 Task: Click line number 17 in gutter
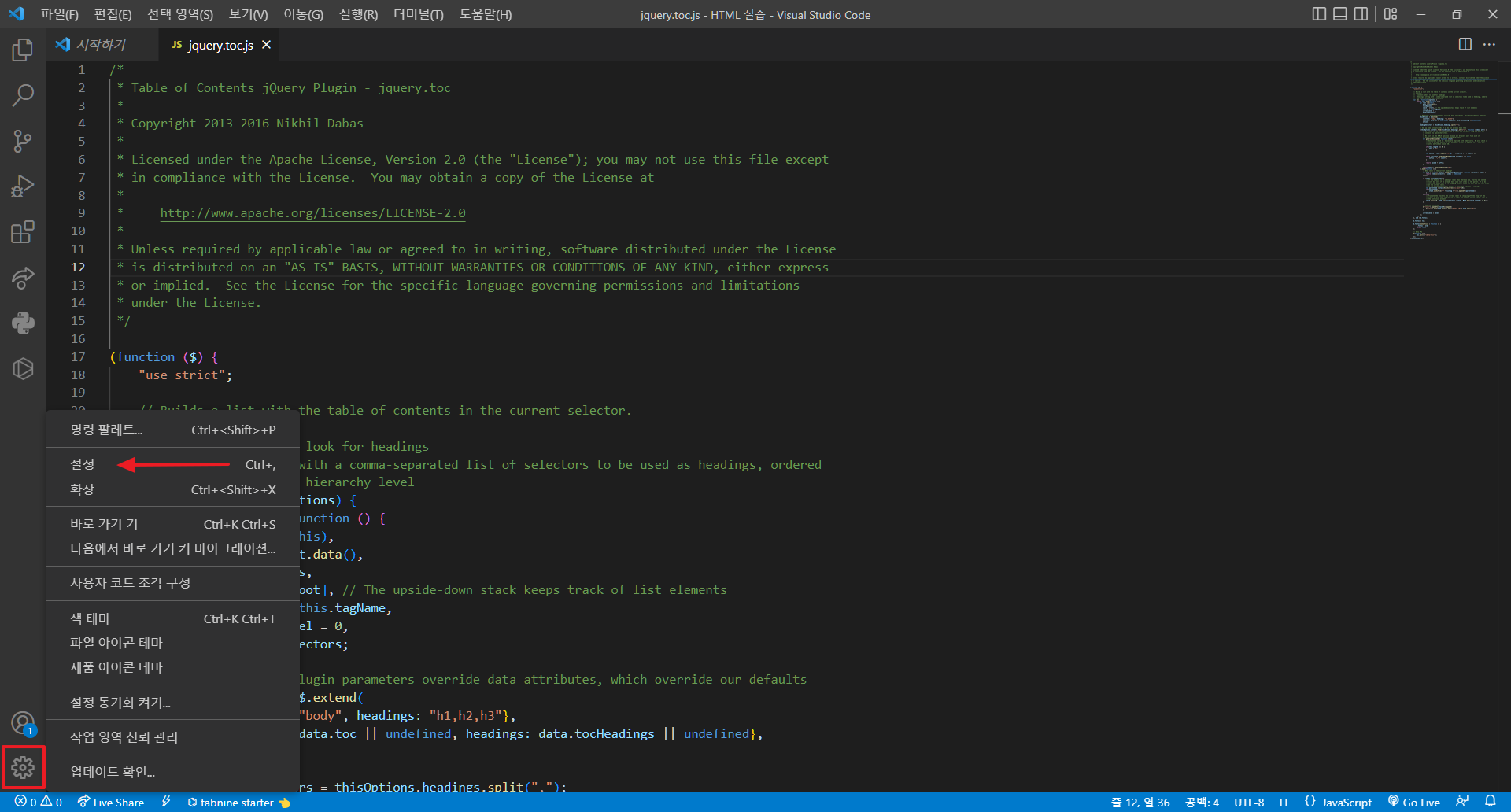pos(78,356)
